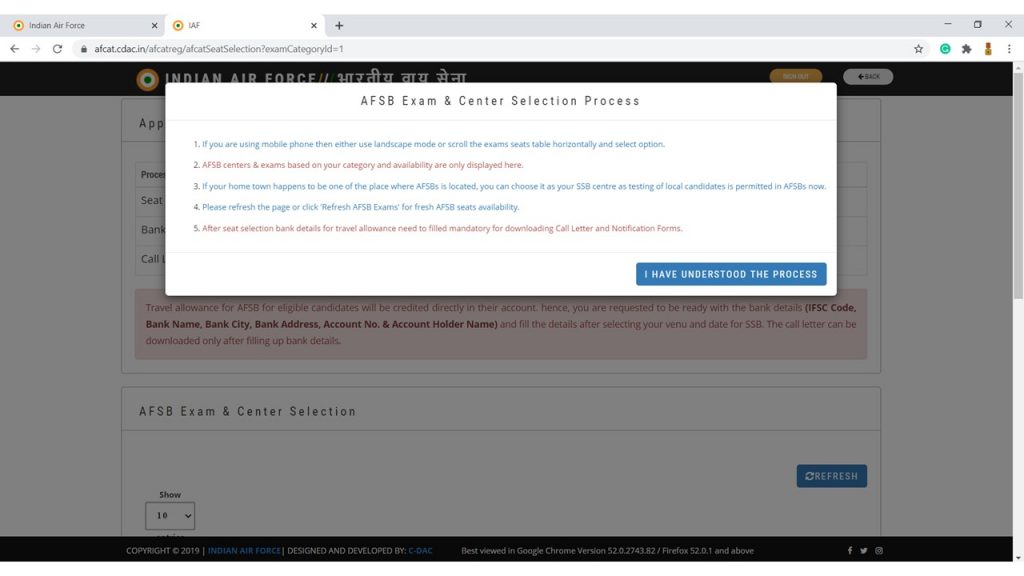Click the Facebook icon in the footer
This screenshot has width=1024, height=576.
[849, 550]
